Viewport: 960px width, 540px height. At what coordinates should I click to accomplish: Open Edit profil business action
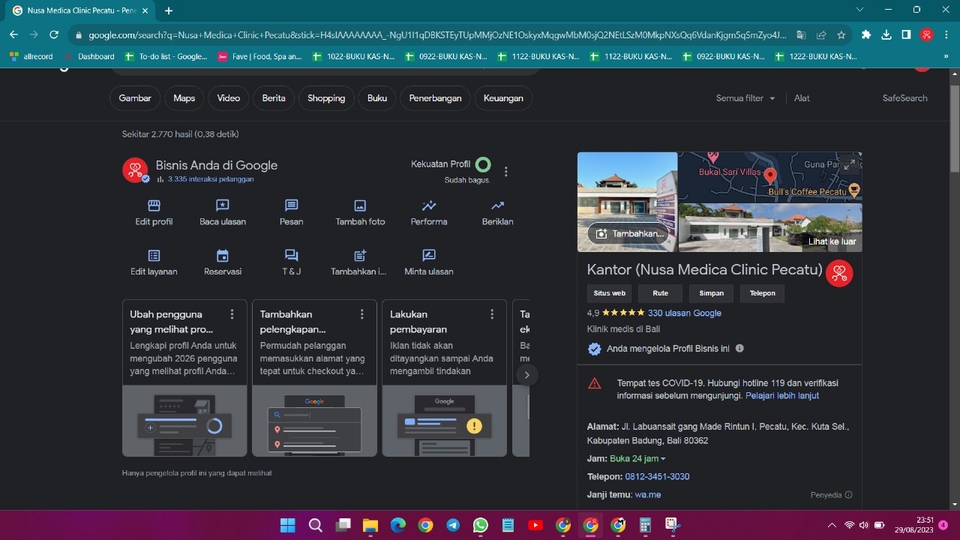(x=154, y=212)
